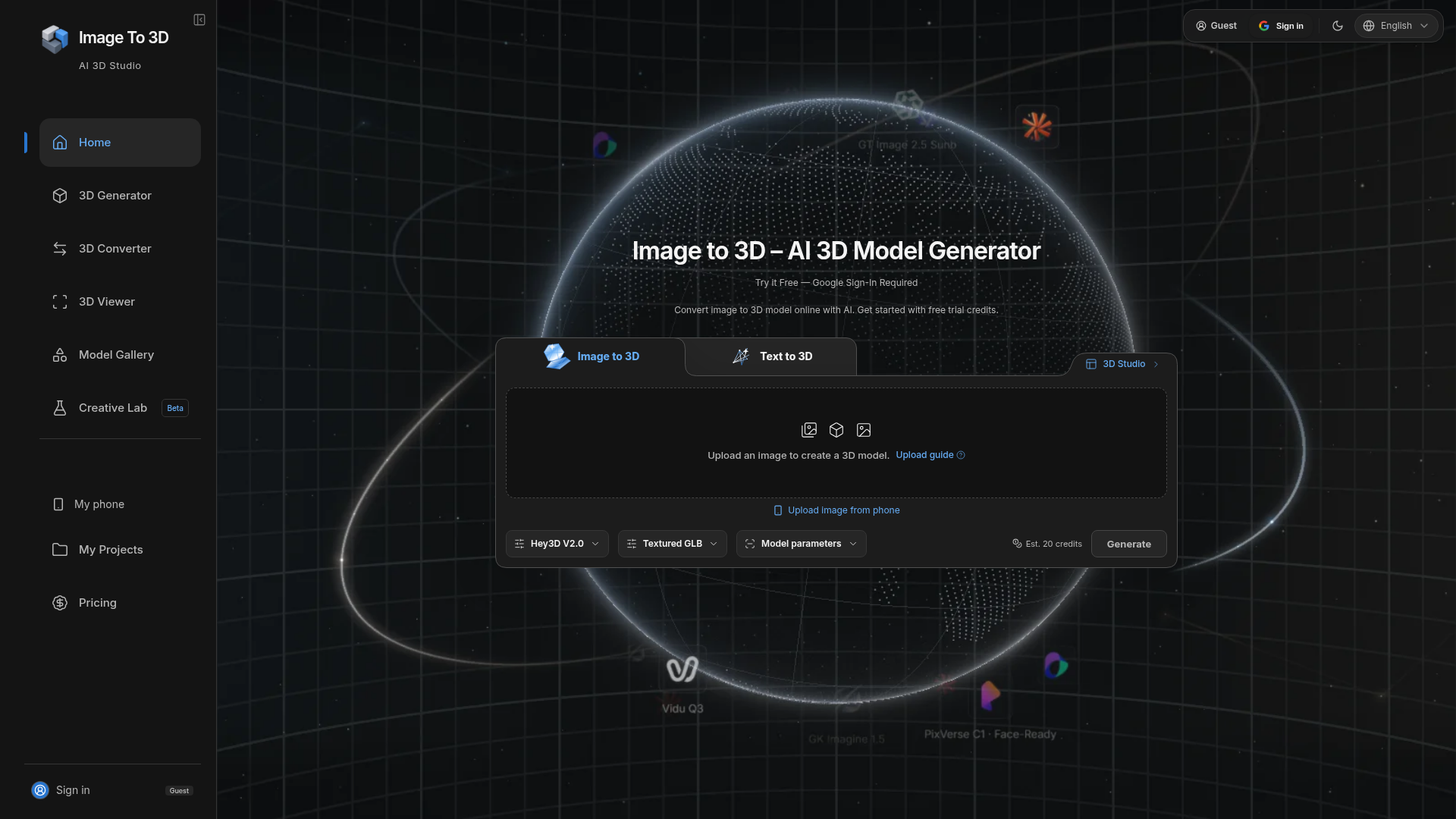The image size is (1456, 819).
Task: Click the My phone device icon
Action: click(x=58, y=504)
